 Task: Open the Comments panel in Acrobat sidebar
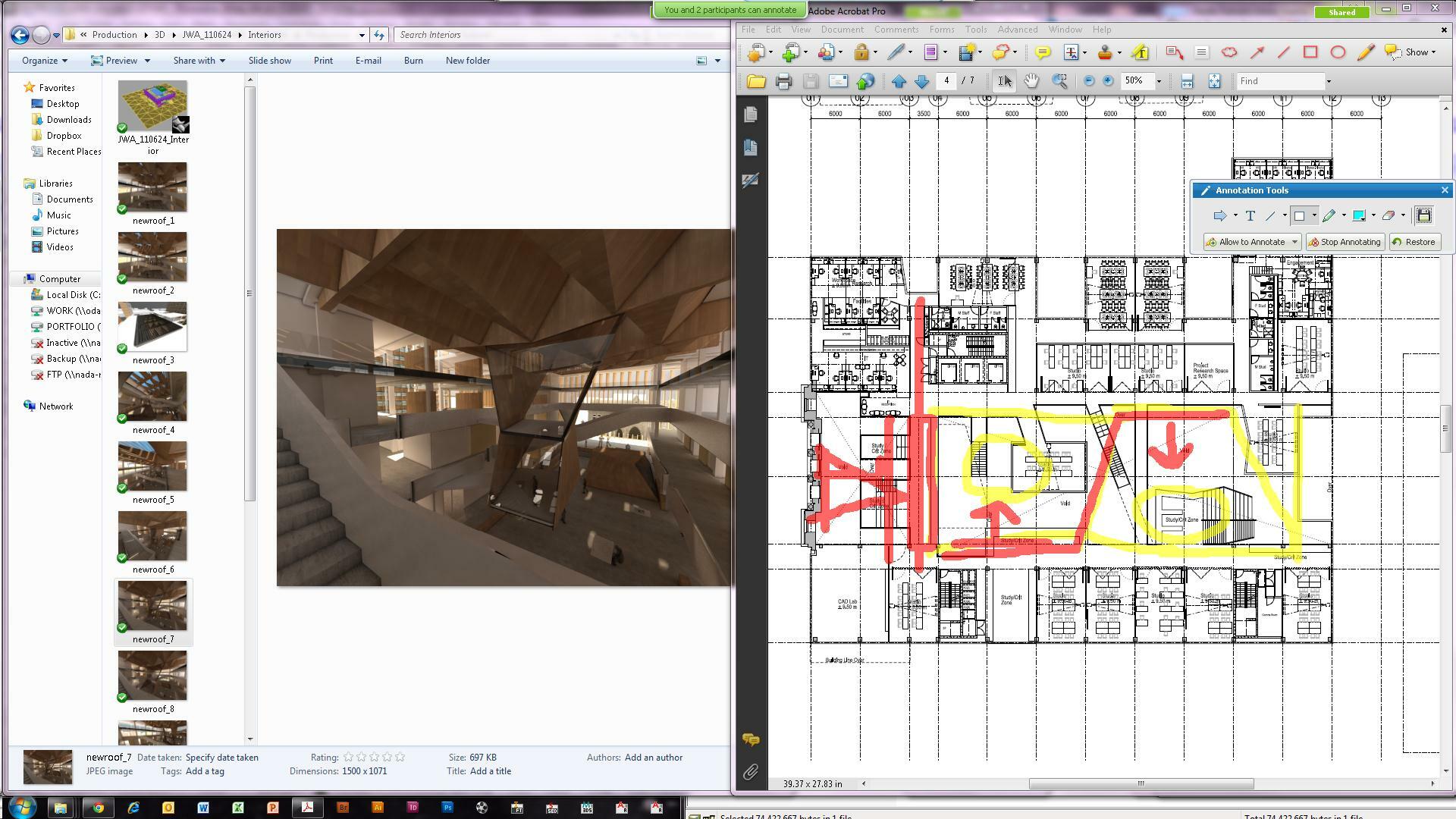tap(750, 739)
